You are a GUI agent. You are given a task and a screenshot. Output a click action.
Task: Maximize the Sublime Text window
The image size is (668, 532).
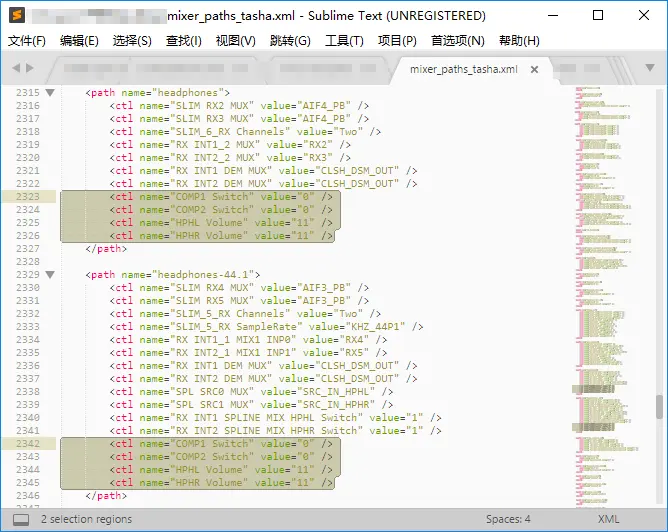coord(598,16)
